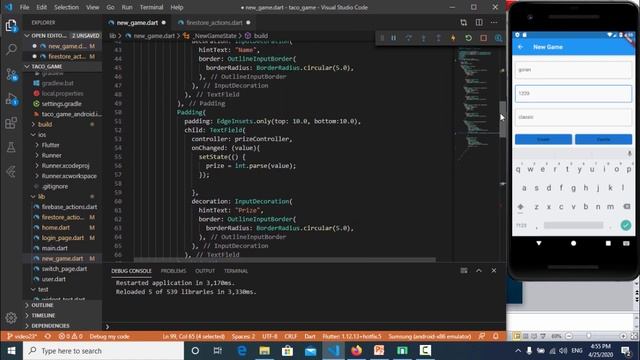Tap the right blue button in emulator form
Image resolution: width=640 pixels, height=360 pixels.
pos(603,139)
